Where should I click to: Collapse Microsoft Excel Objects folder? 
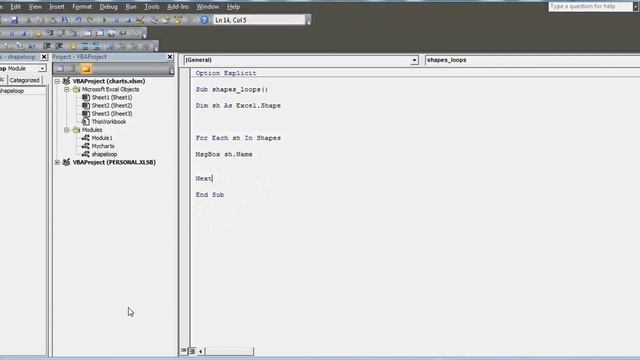67,89
